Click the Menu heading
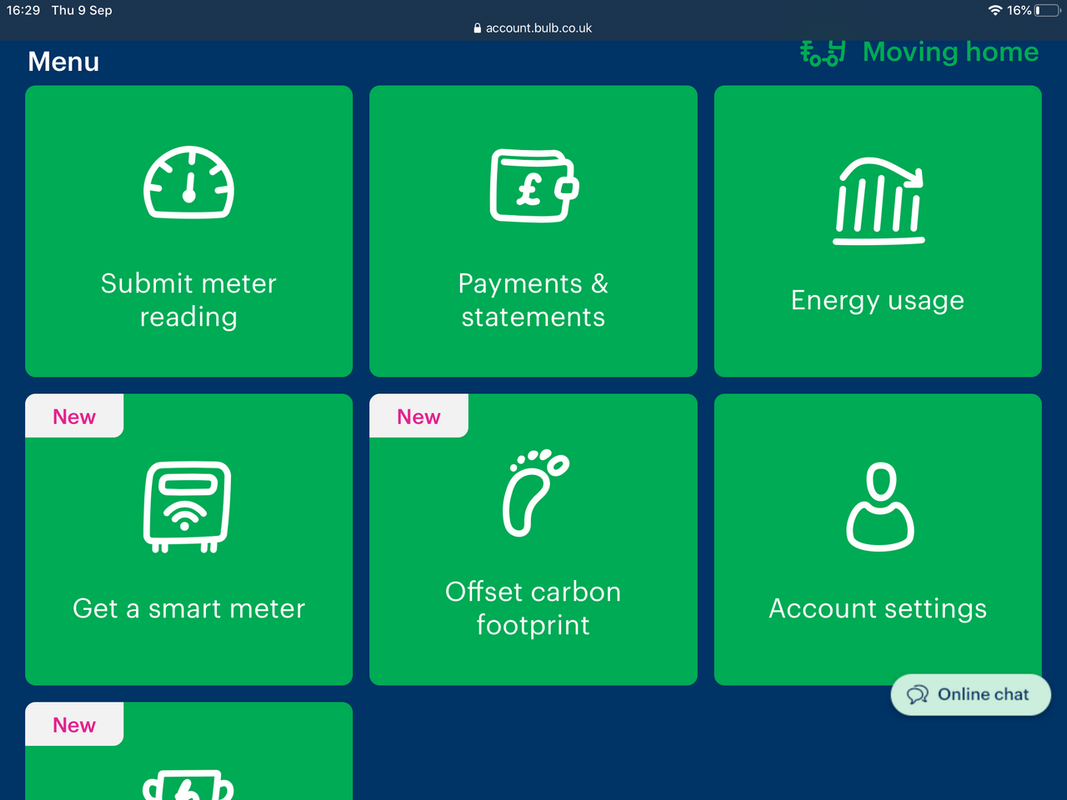The image size is (1067, 800). 63,62
